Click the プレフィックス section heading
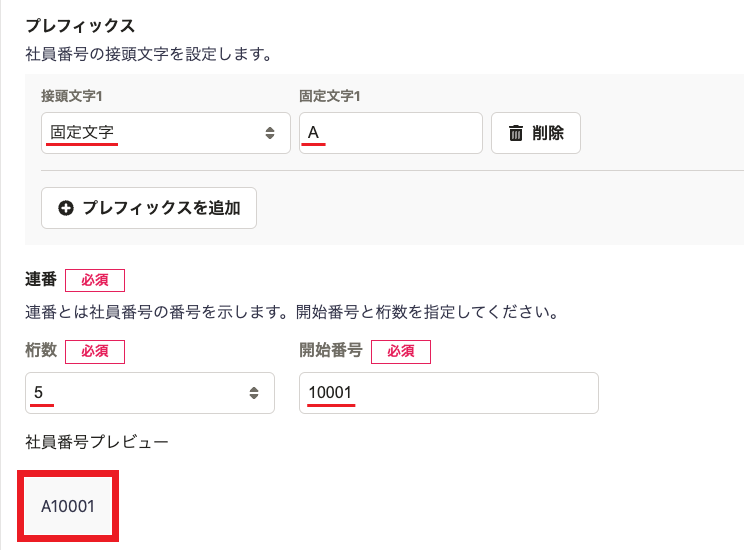This screenshot has height=550, width=744. pos(80,25)
